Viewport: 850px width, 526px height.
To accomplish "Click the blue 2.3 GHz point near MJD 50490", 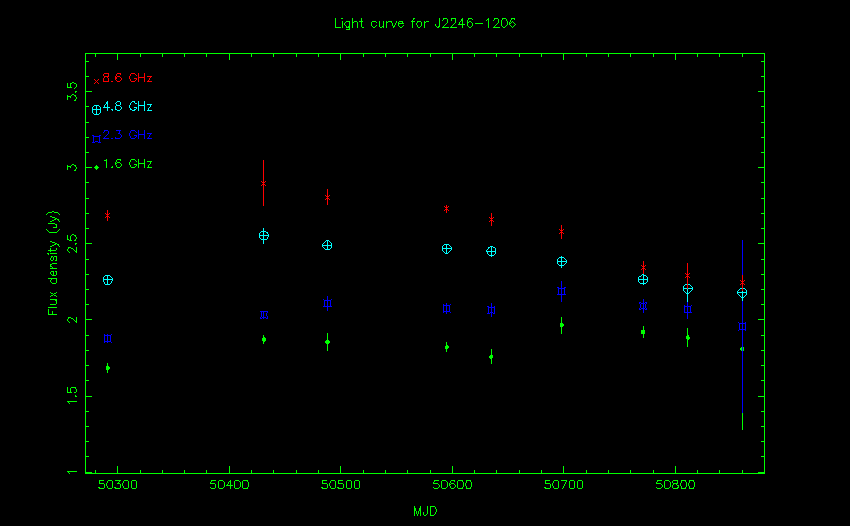I will tap(327, 304).
